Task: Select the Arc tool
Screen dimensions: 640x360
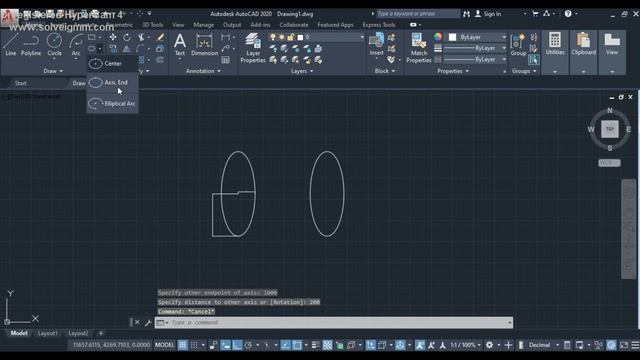Action: pyautogui.click(x=76, y=44)
